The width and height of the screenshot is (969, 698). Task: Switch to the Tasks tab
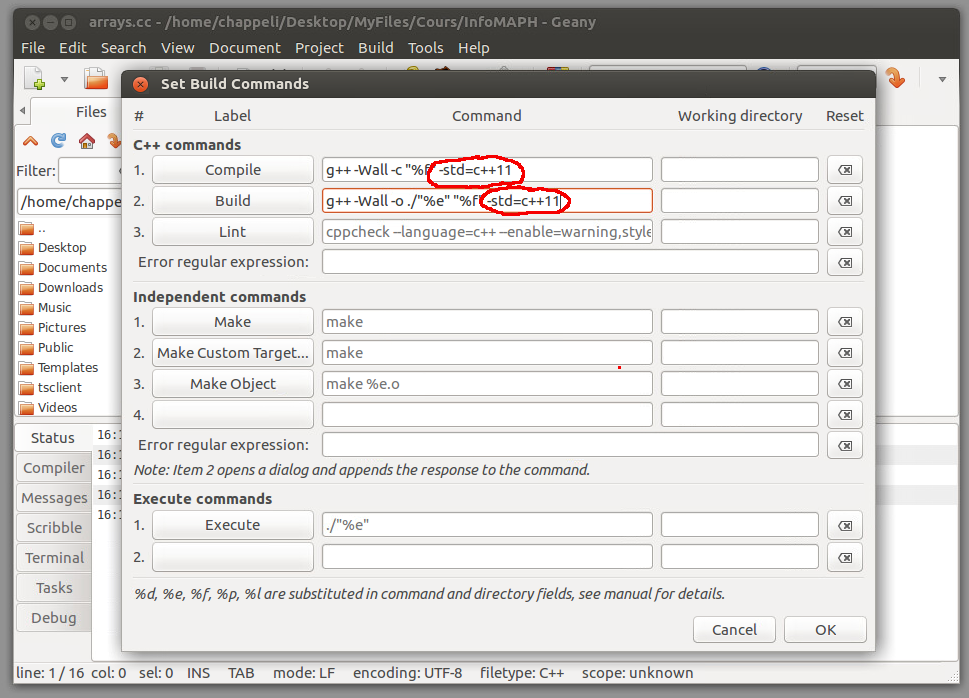[x=53, y=587]
